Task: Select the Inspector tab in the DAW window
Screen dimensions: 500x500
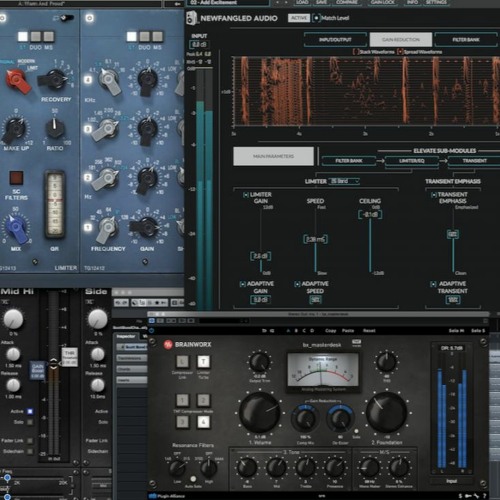Action: point(126,336)
